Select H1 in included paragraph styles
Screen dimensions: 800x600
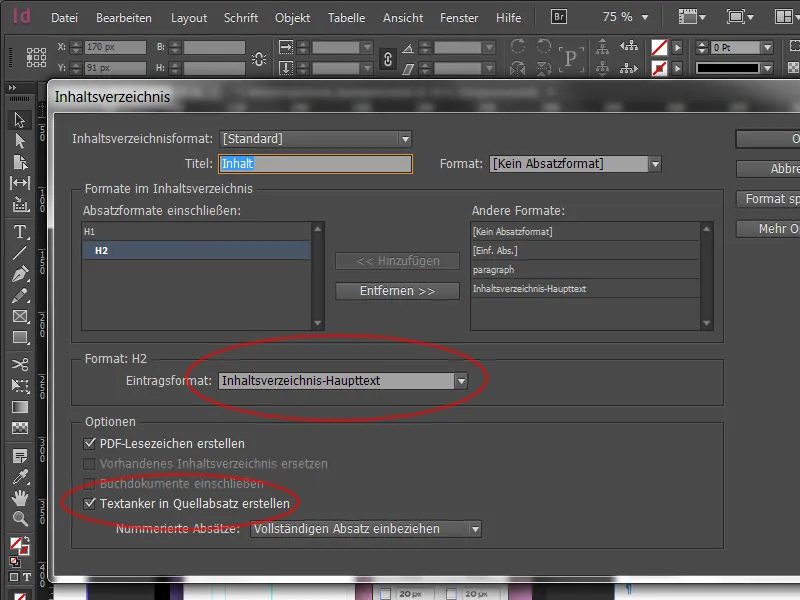(196, 232)
